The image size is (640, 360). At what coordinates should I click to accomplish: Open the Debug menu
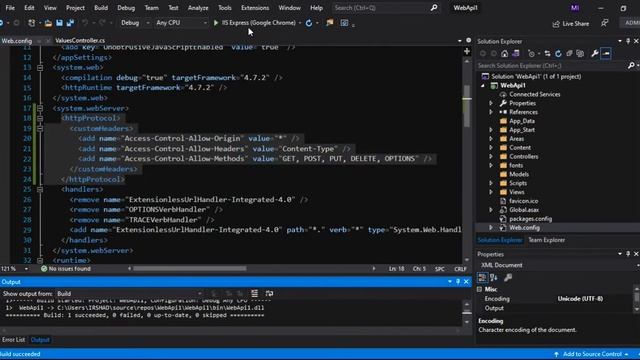coord(126,8)
